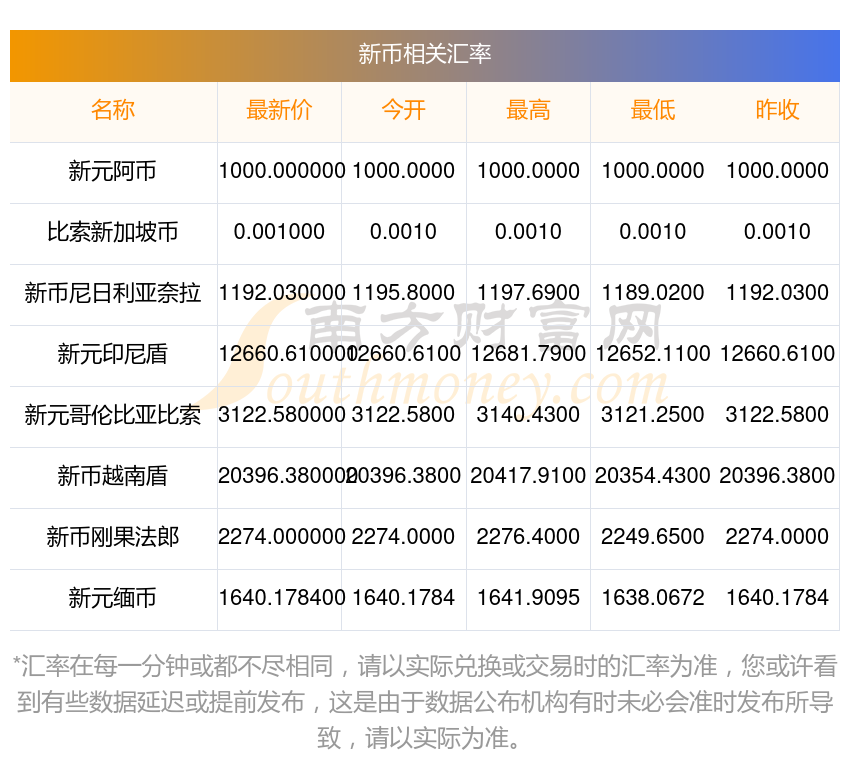Click the low value 3121.2500
The width and height of the screenshot is (850, 769).
pos(653,415)
